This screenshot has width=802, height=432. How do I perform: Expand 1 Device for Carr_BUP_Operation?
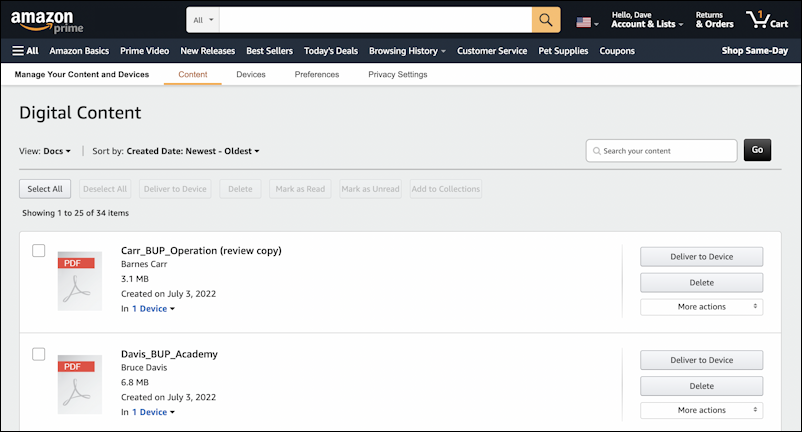pos(153,308)
